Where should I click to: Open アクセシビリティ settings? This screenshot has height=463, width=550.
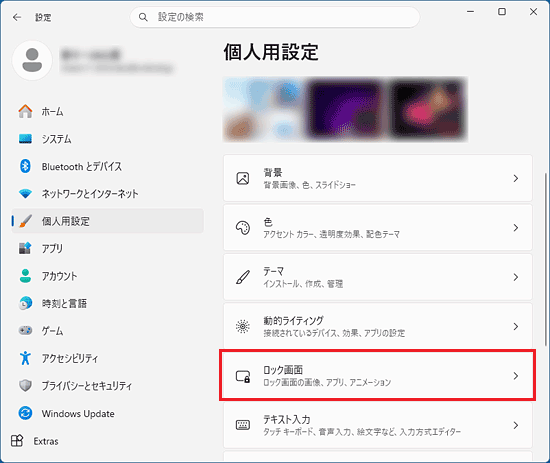108,358
